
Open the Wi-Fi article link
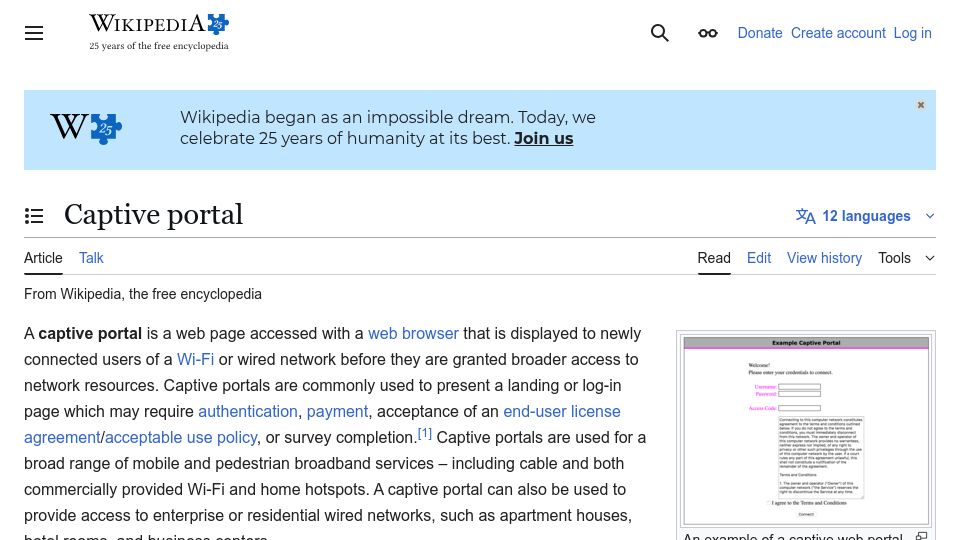point(195,359)
